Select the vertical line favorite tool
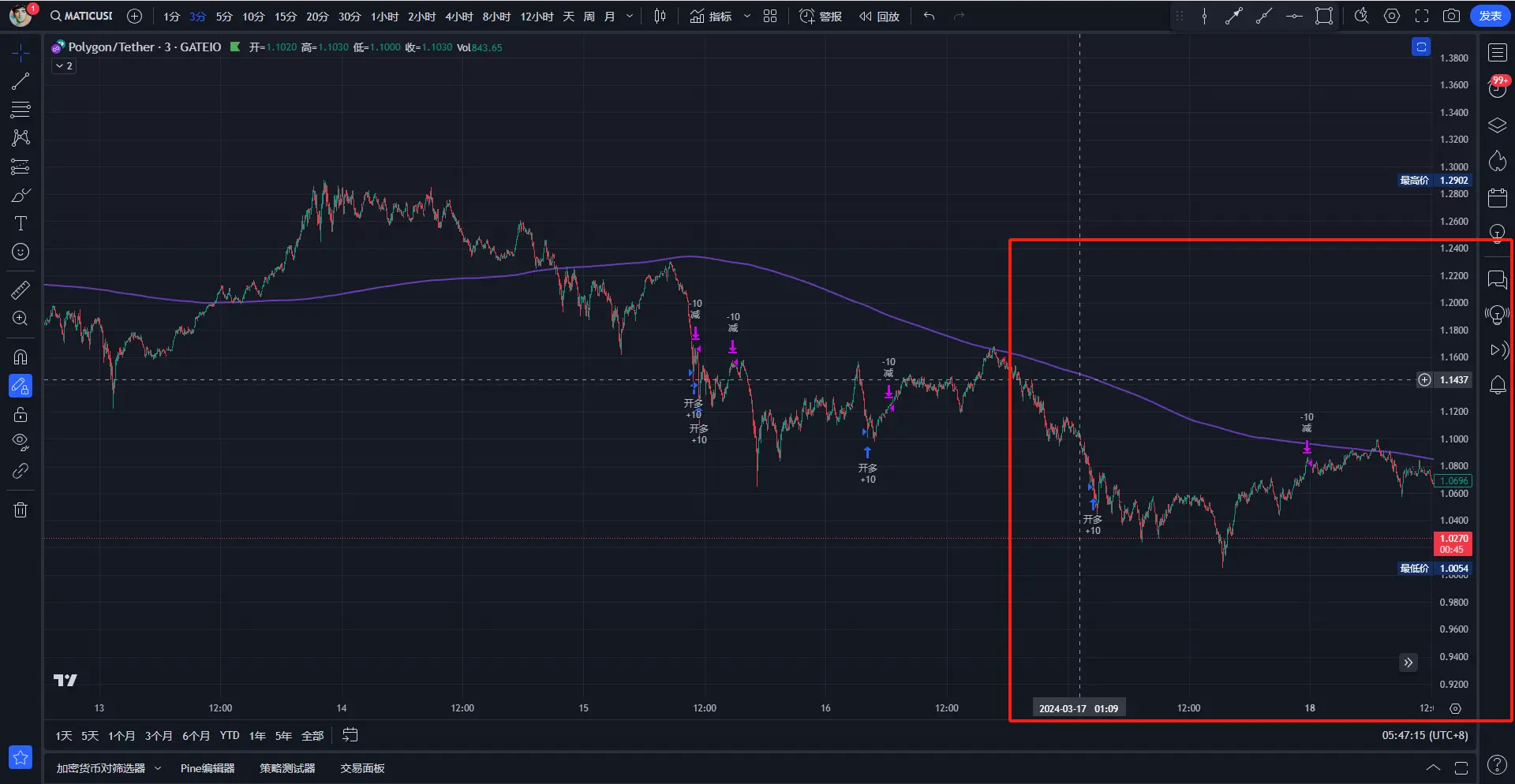 [1204, 16]
